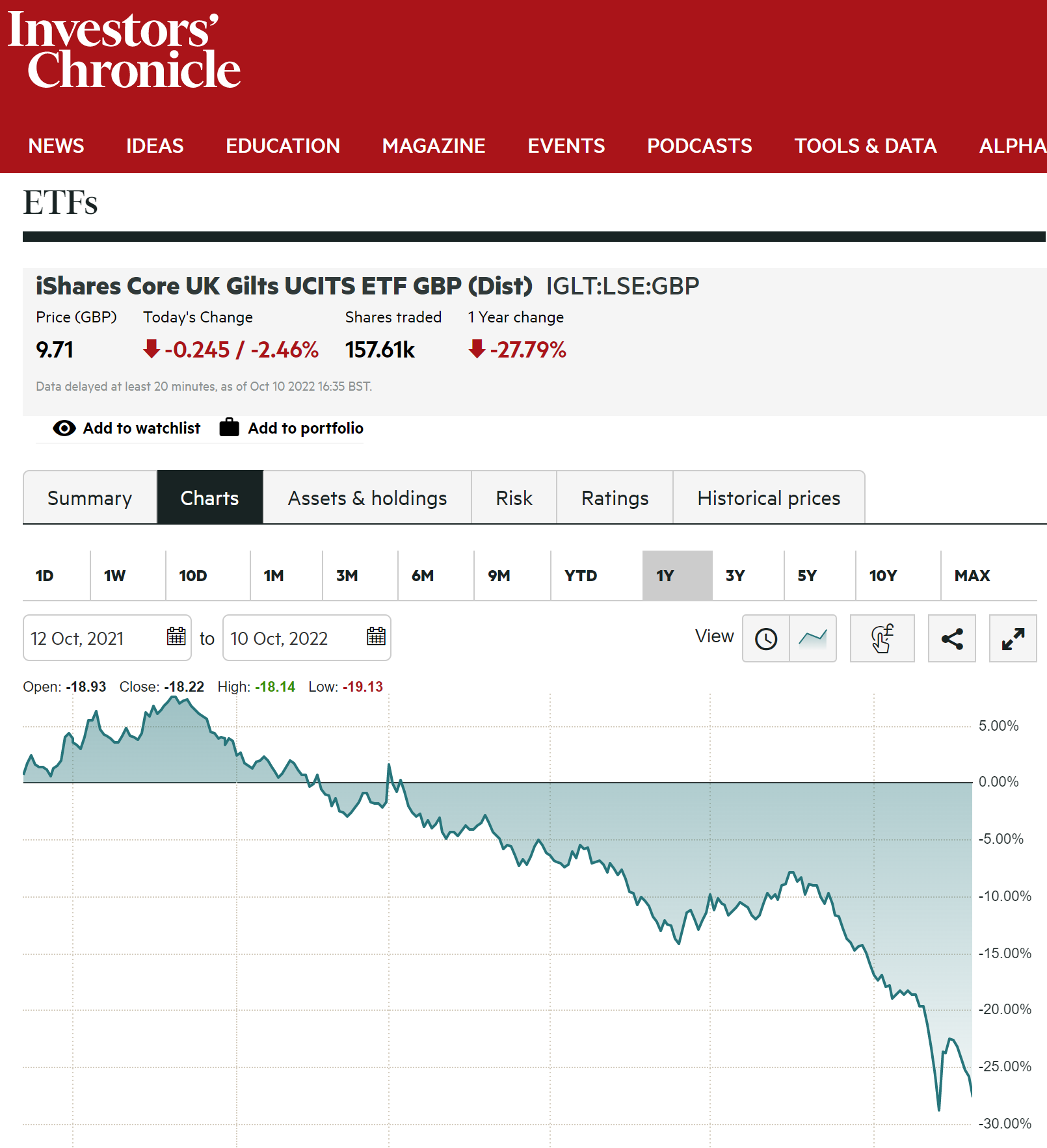1047x1148 pixels.
Task: Open the start date calendar picker icon
Action: pos(176,636)
